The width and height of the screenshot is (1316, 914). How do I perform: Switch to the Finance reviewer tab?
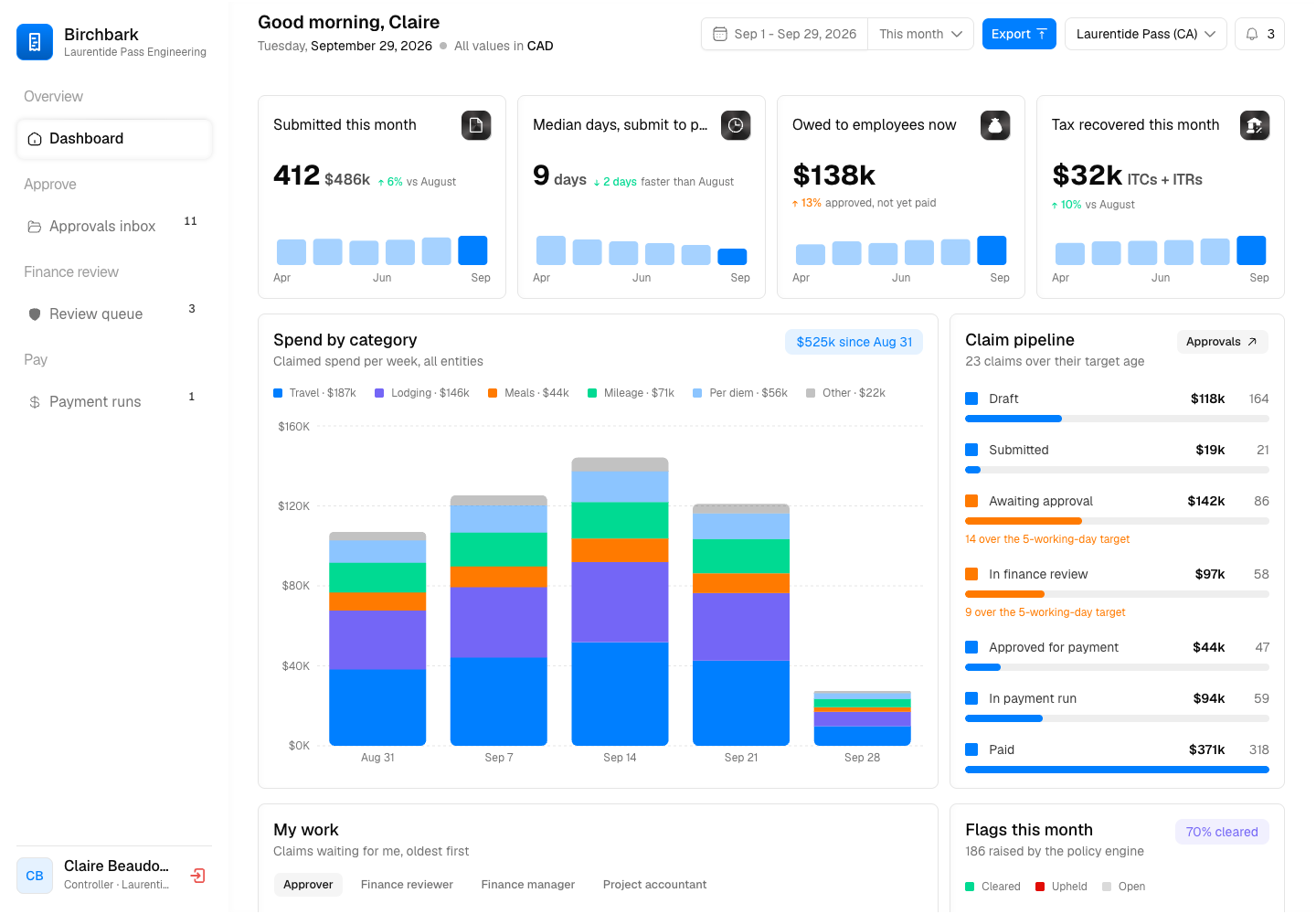coord(407,885)
